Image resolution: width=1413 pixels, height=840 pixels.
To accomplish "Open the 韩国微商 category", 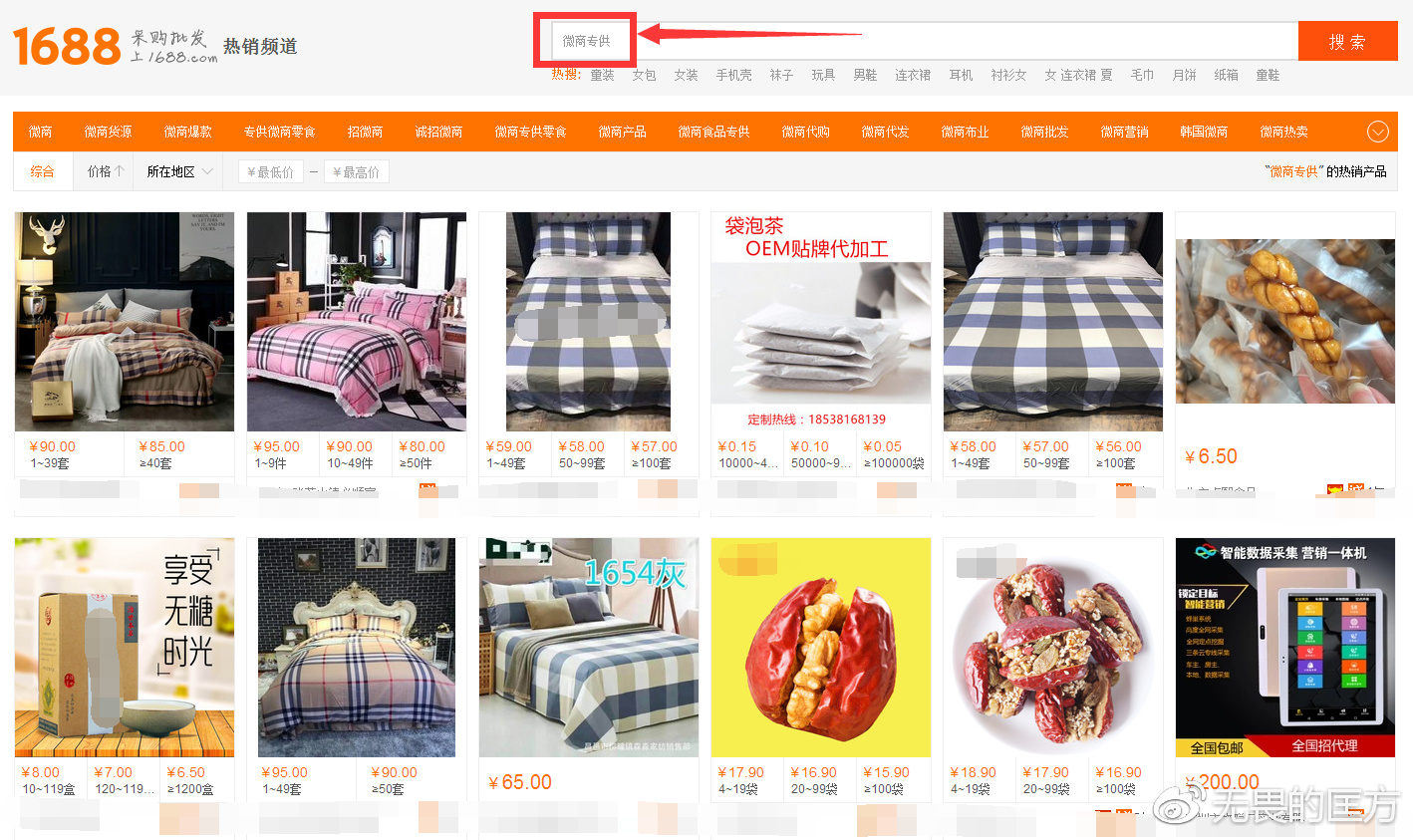I will point(1203,131).
